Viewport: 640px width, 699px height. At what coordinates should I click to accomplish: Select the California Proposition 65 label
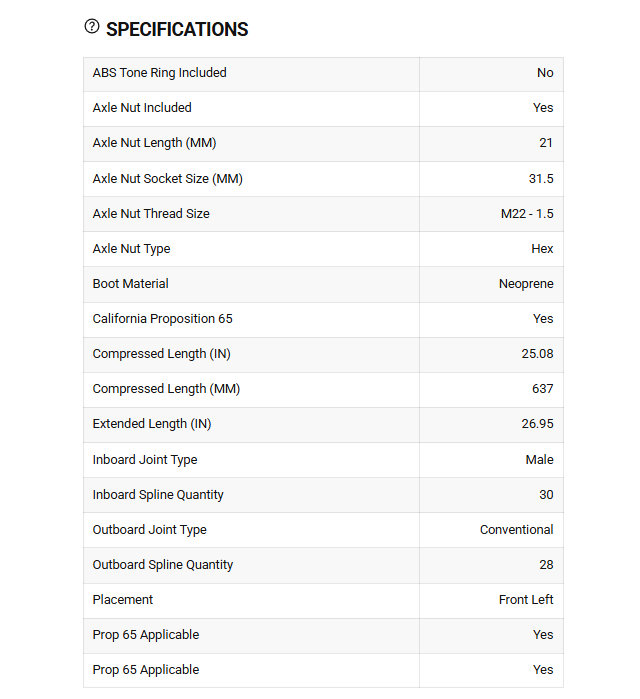coord(163,319)
